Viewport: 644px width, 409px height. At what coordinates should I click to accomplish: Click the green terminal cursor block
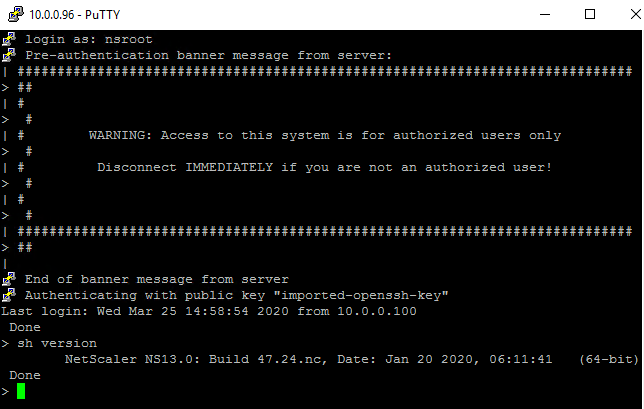coord(21,391)
